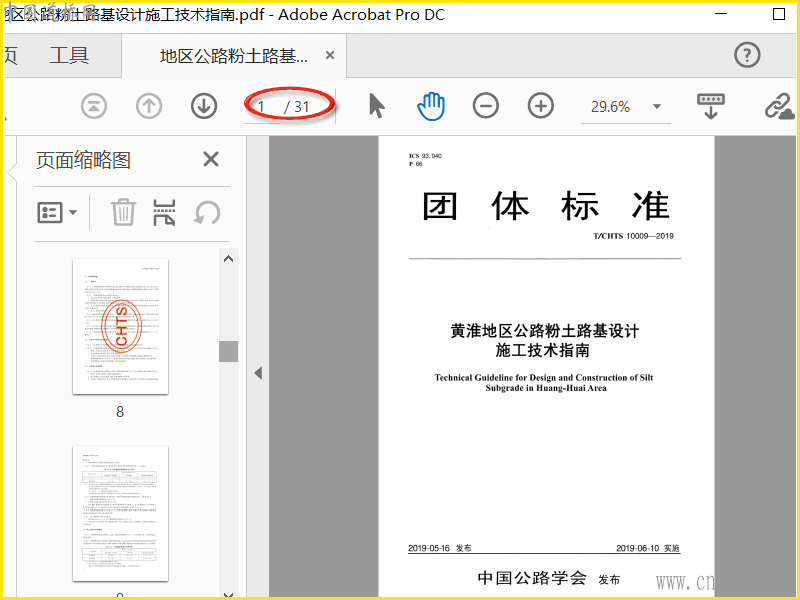Activate the hand pan tool
This screenshot has width=800, height=600.
click(431, 106)
